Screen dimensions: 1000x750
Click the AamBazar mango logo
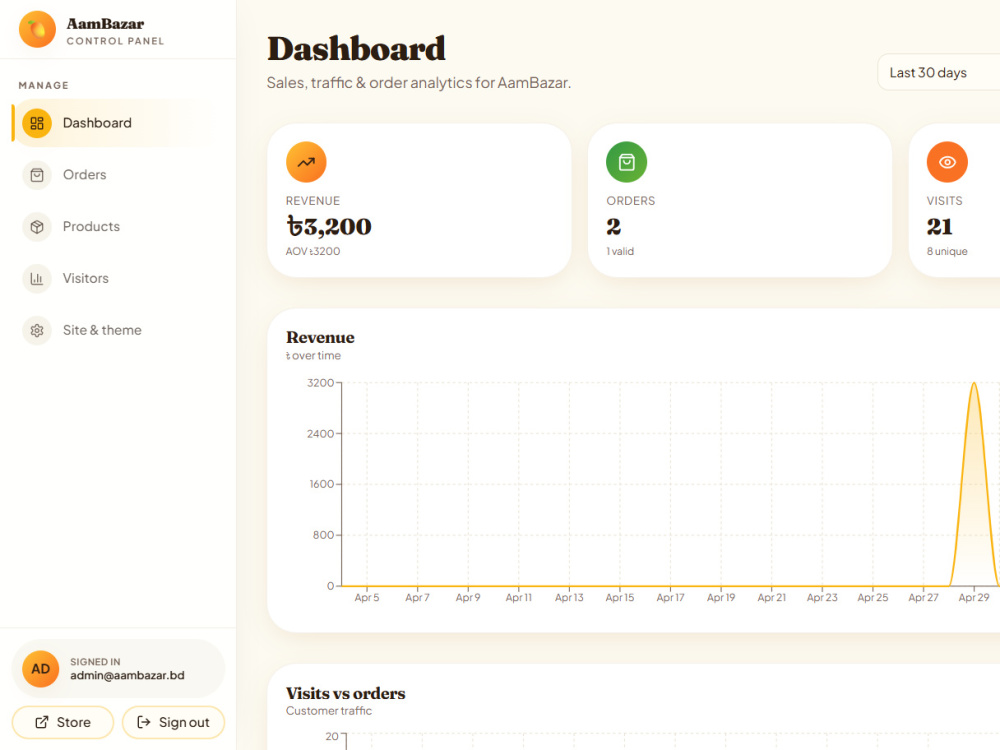pos(37,29)
